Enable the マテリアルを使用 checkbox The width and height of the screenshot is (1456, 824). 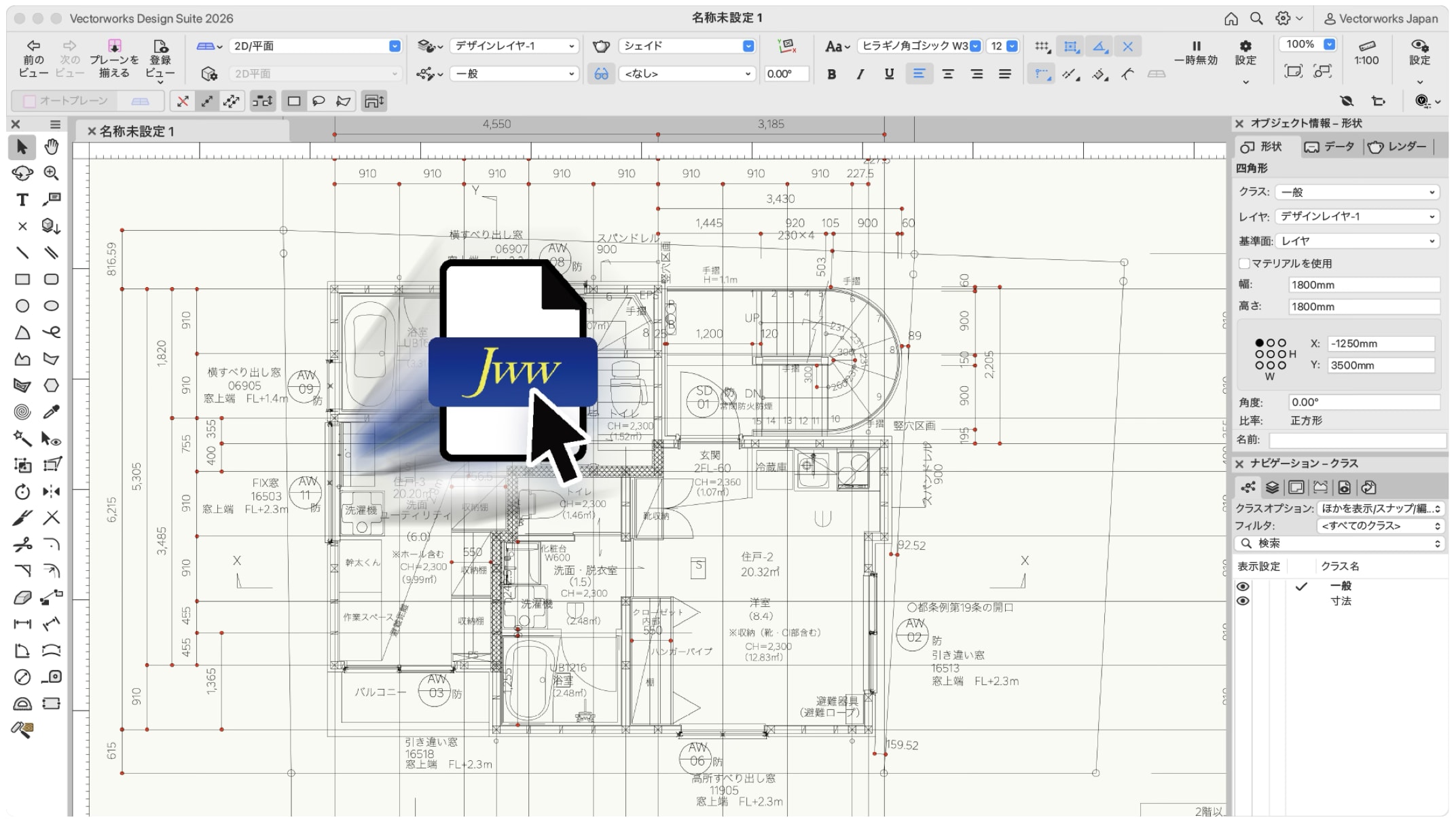click(x=1245, y=263)
